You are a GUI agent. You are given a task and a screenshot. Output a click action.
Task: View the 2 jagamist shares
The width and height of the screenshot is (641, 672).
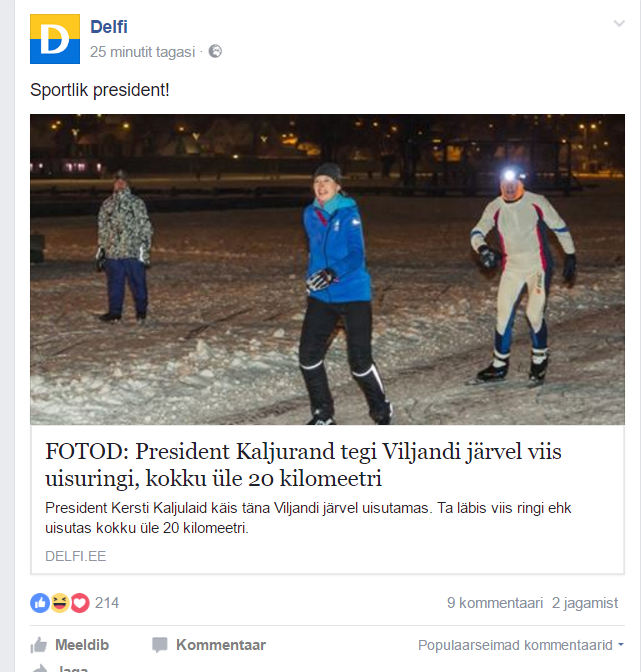[x=585, y=603]
